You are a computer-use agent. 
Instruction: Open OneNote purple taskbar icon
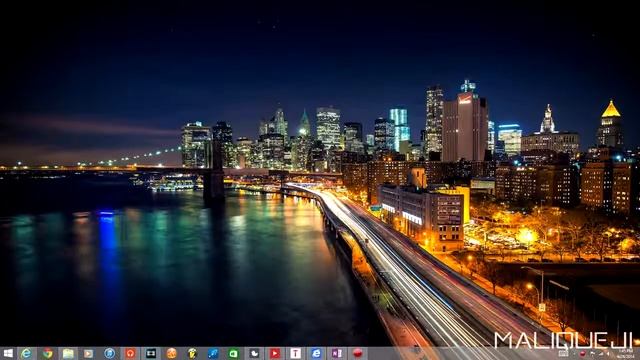click(x=337, y=353)
